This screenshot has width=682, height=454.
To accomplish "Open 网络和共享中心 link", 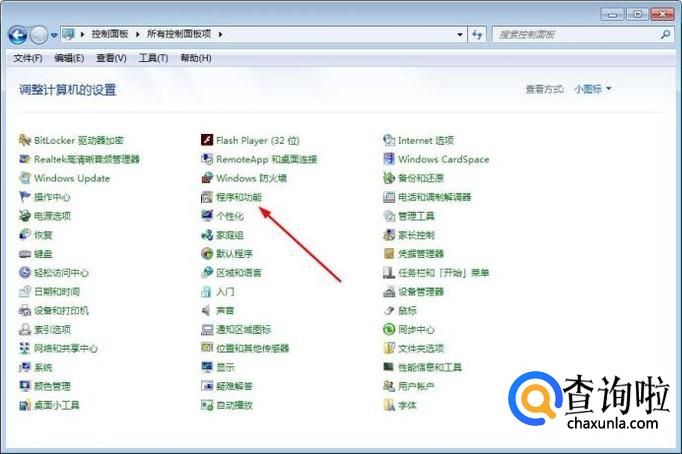I will [66, 348].
